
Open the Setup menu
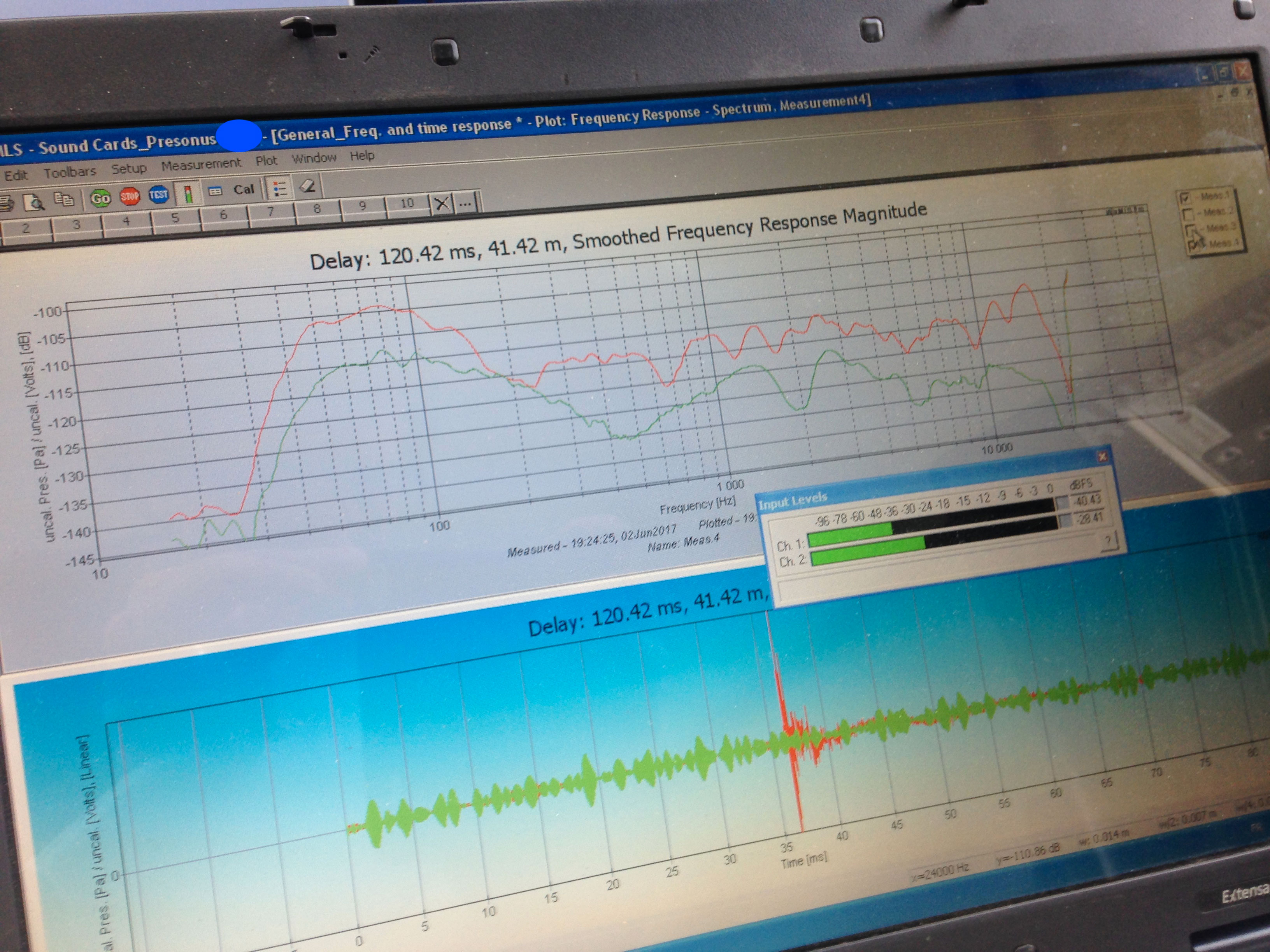129,169
